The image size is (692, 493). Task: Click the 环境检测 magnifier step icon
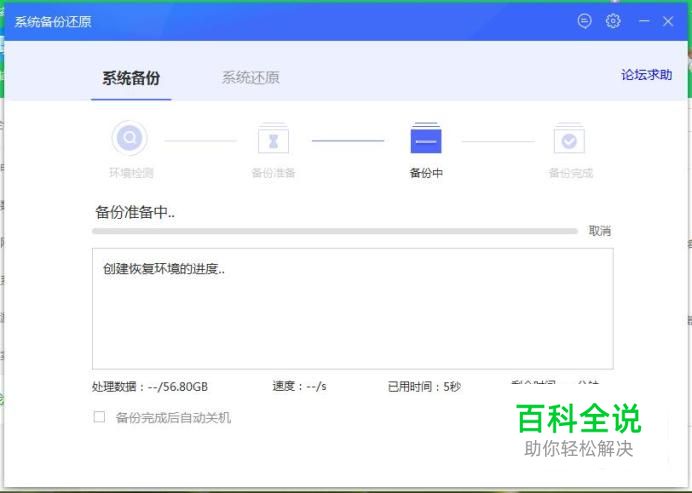(130, 138)
